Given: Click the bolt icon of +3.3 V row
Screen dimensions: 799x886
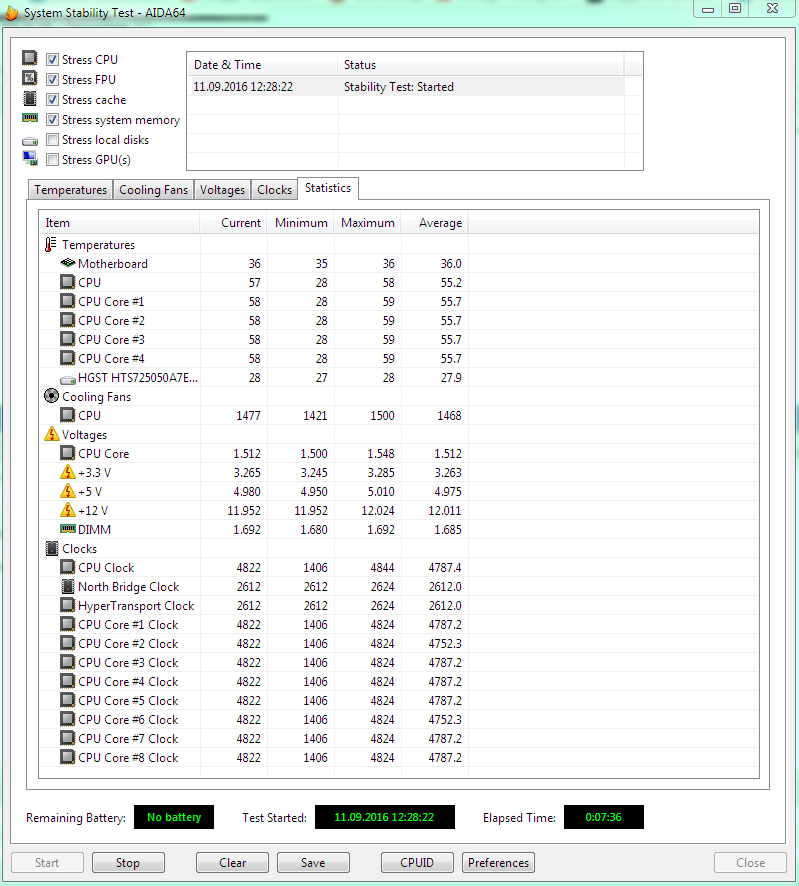Looking at the screenshot, I should tap(68, 472).
